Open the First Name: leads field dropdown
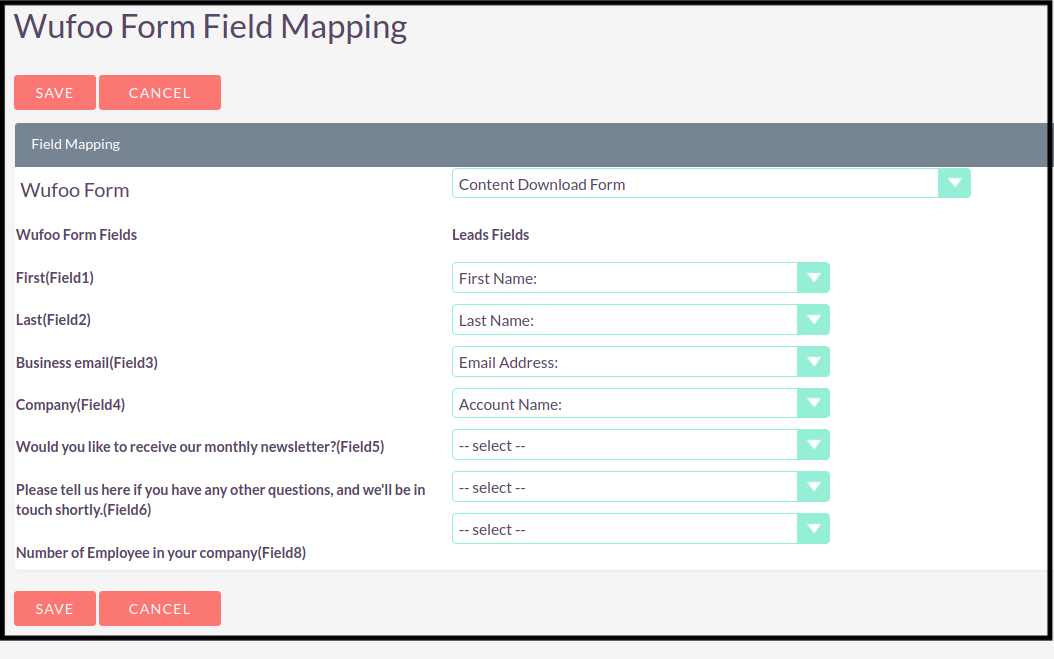The width and height of the screenshot is (1054, 659). pyautogui.click(x=641, y=278)
